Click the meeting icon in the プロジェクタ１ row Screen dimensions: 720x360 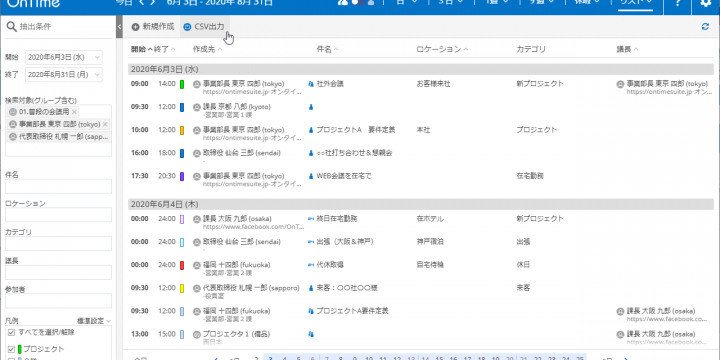(311, 334)
